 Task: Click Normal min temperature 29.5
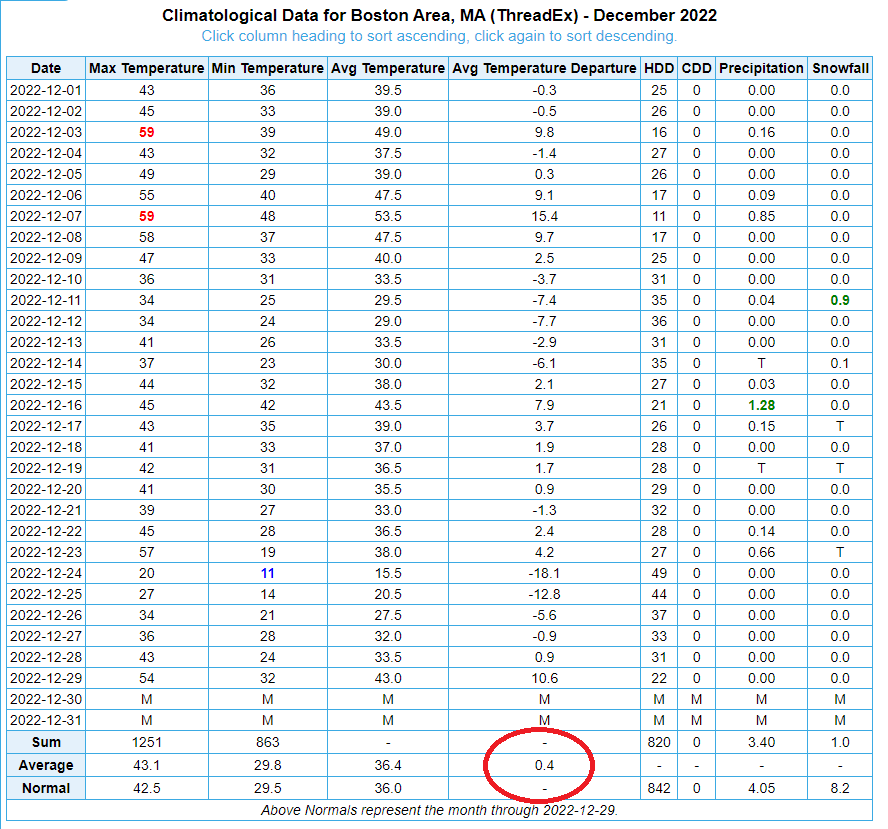pyautogui.click(x=267, y=788)
